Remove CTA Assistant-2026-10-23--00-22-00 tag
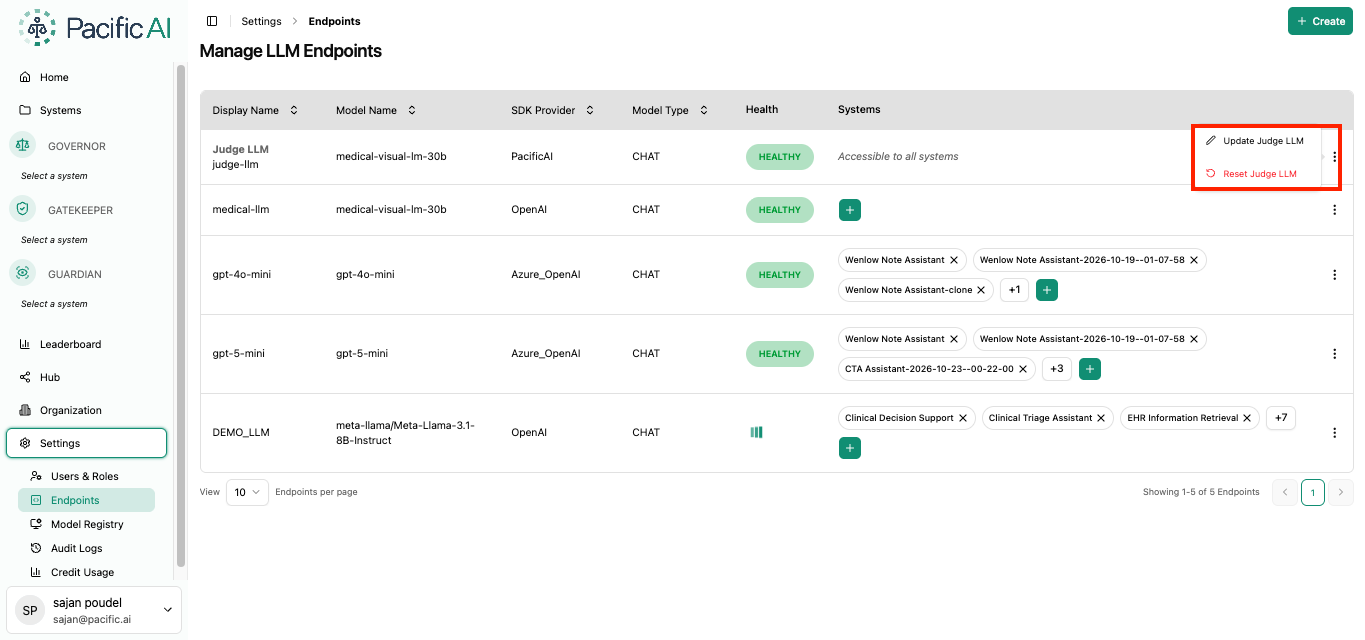 pyautogui.click(x=1023, y=369)
